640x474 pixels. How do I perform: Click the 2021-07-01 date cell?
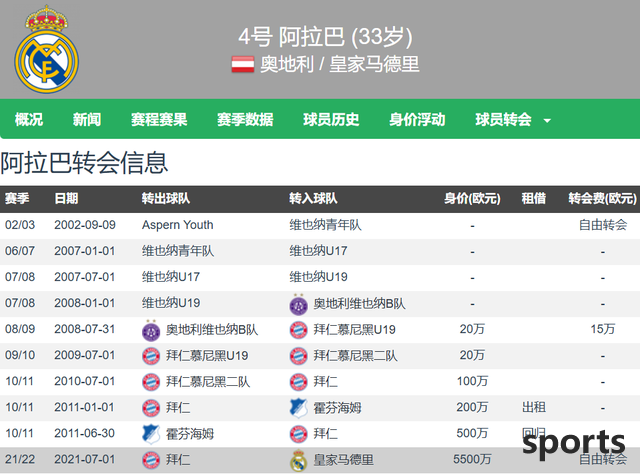84,459
